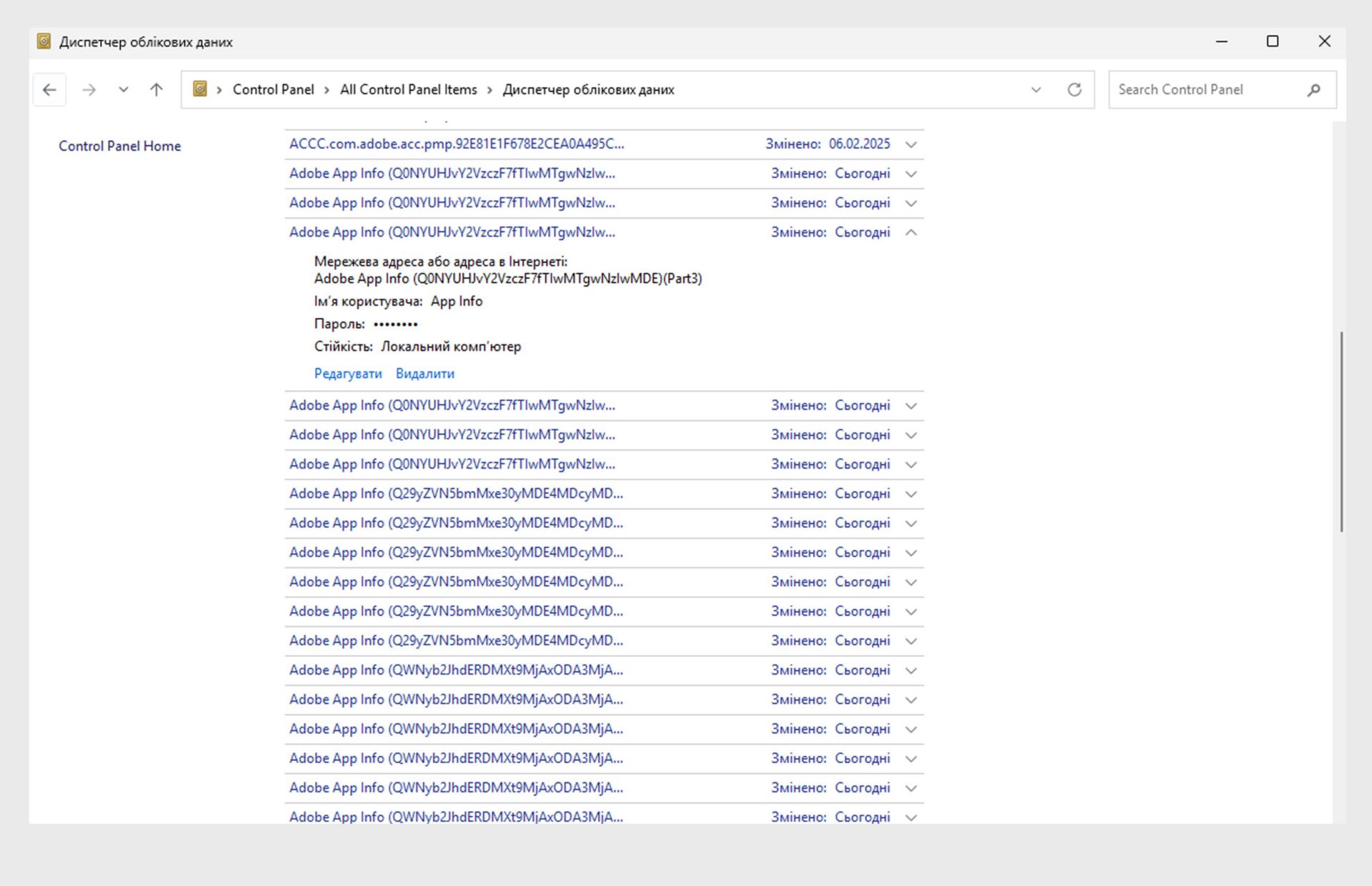The height and width of the screenshot is (886, 1372).
Task: Select Control Panel in the breadcrumb
Action: (273, 90)
